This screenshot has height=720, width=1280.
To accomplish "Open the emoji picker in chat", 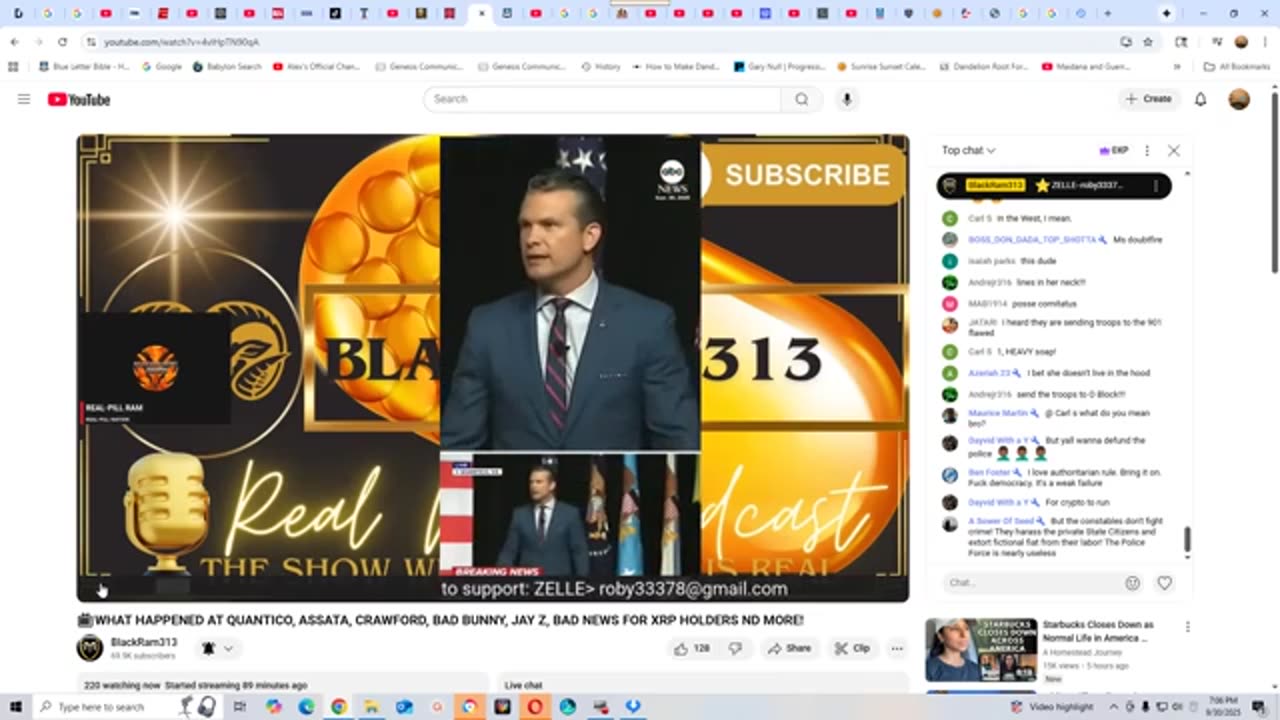I will point(1132,582).
